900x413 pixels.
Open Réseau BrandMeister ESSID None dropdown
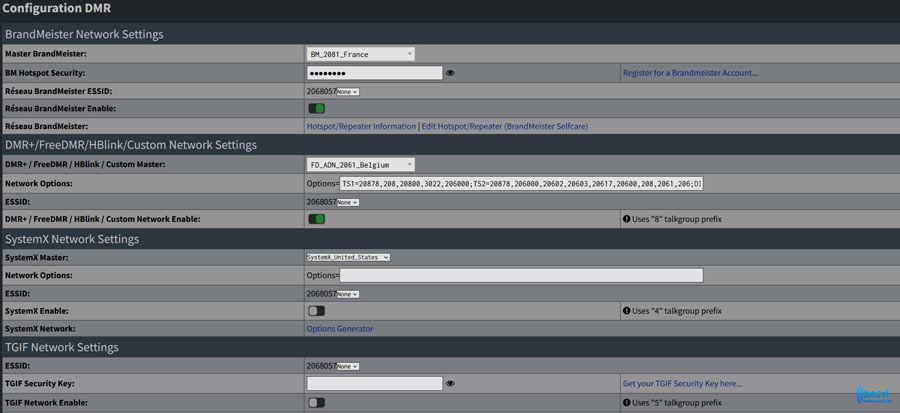348,92
